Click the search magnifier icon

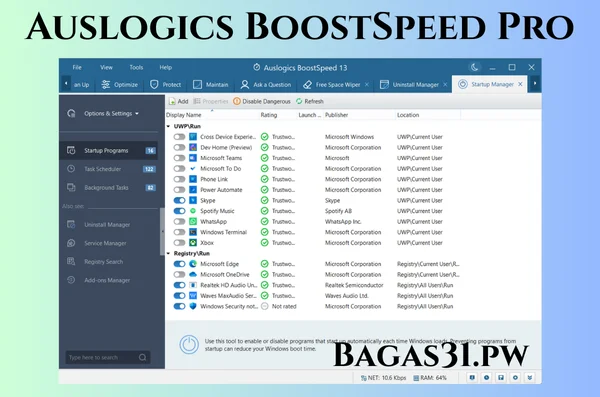tap(143, 357)
